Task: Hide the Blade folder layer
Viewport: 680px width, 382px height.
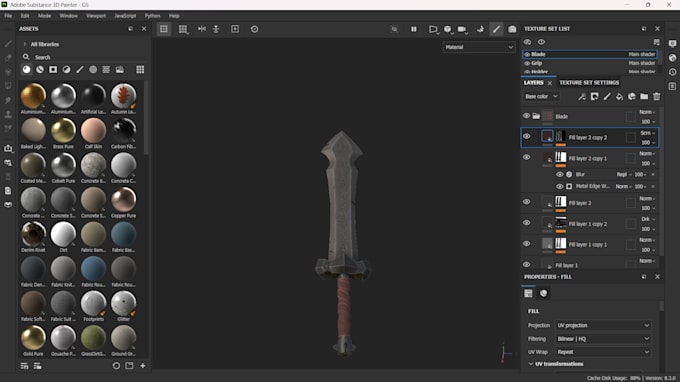Action: [526, 116]
